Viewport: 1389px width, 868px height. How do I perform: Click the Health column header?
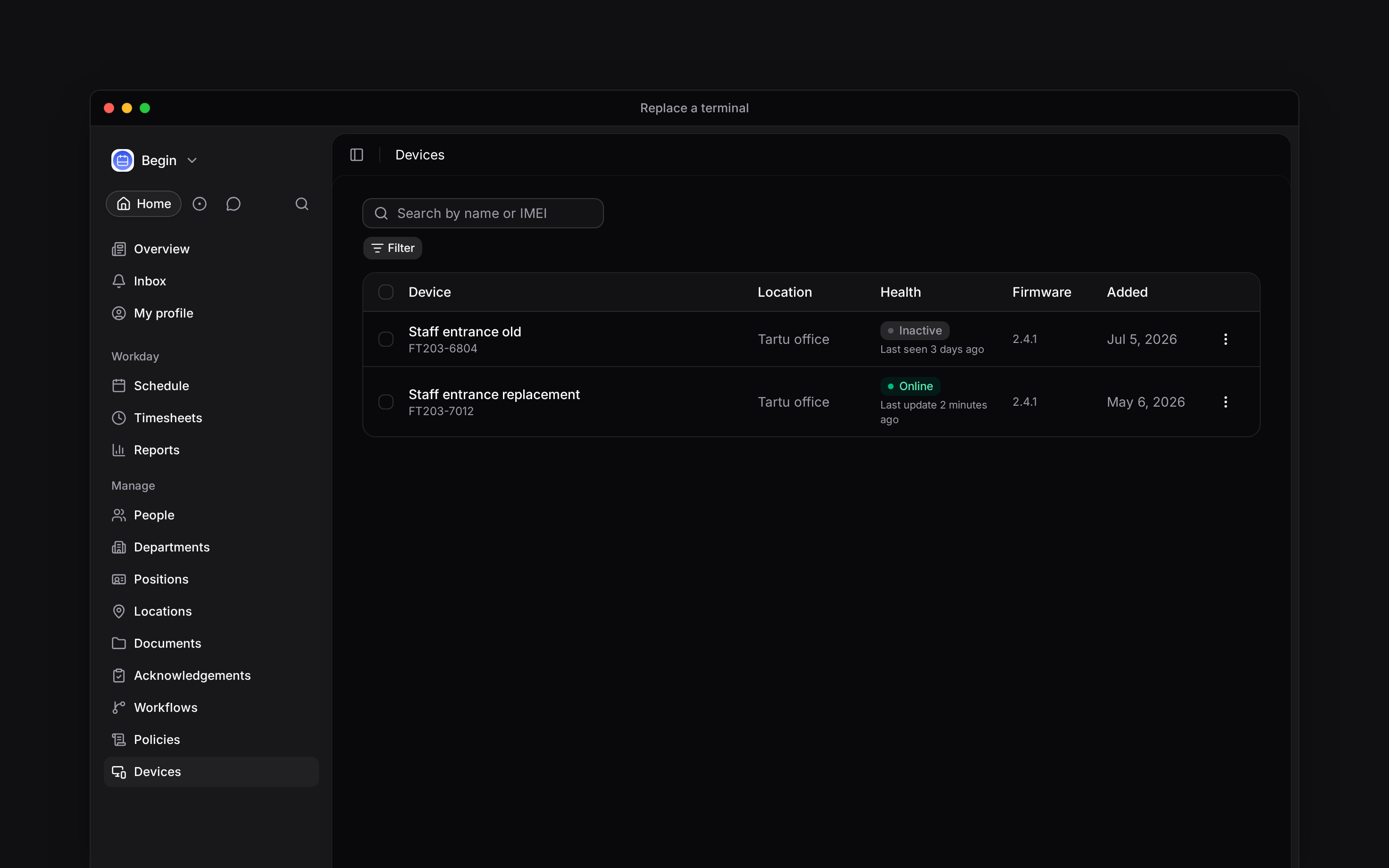coord(901,292)
